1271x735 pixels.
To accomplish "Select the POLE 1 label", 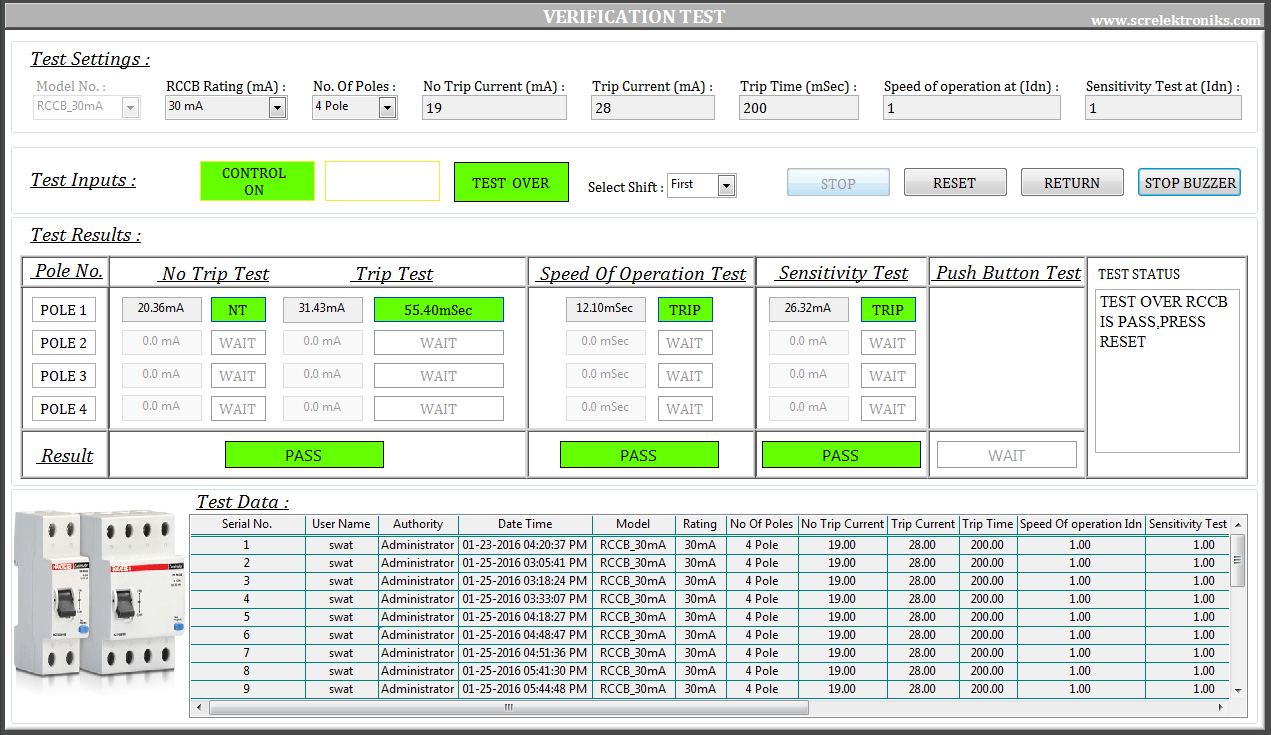I will [x=64, y=309].
